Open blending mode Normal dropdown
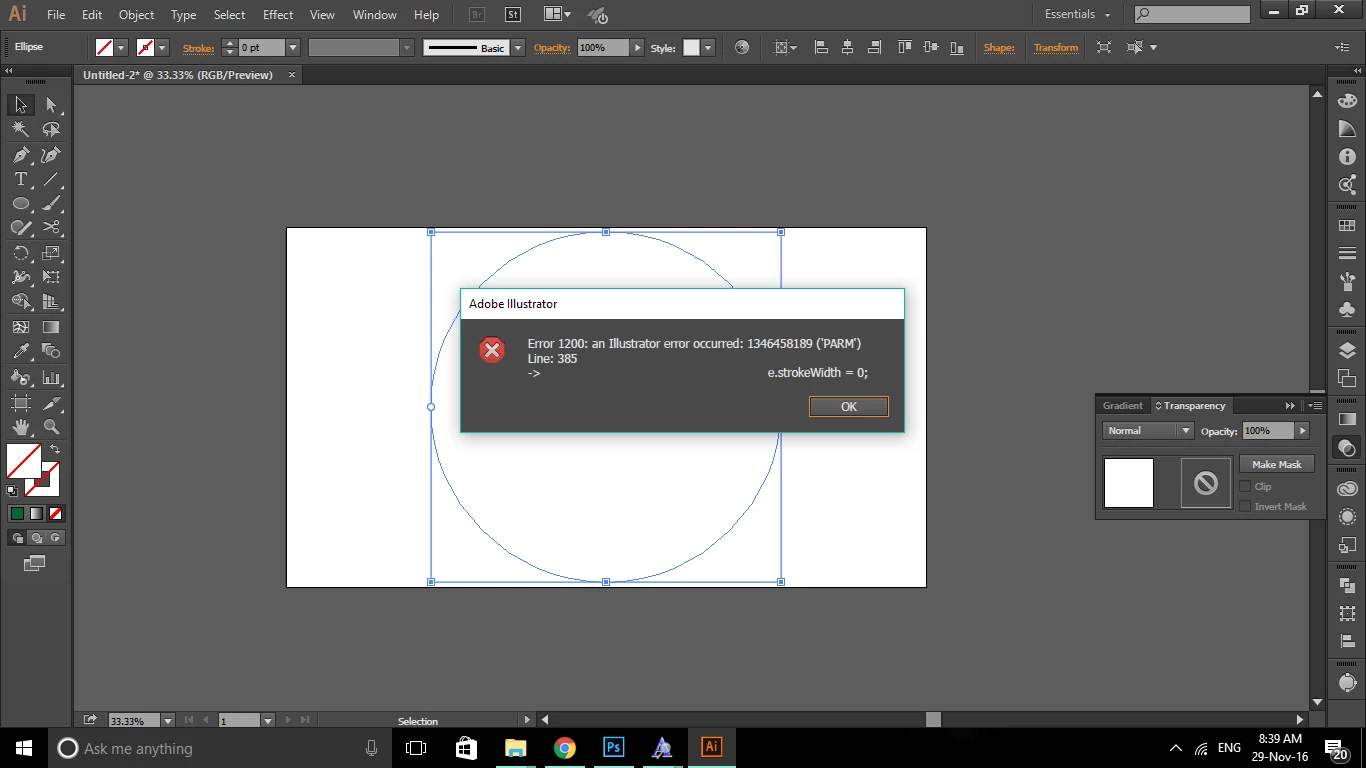Screen dimensions: 1366x768 (x=1148, y=430)
